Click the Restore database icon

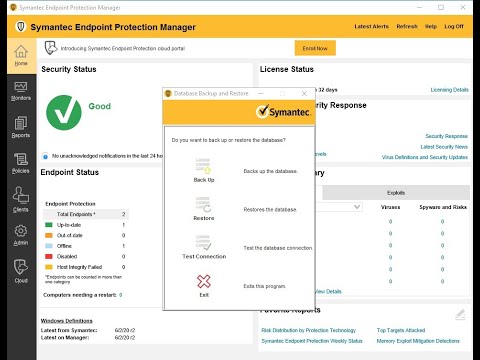coord(203,204)
